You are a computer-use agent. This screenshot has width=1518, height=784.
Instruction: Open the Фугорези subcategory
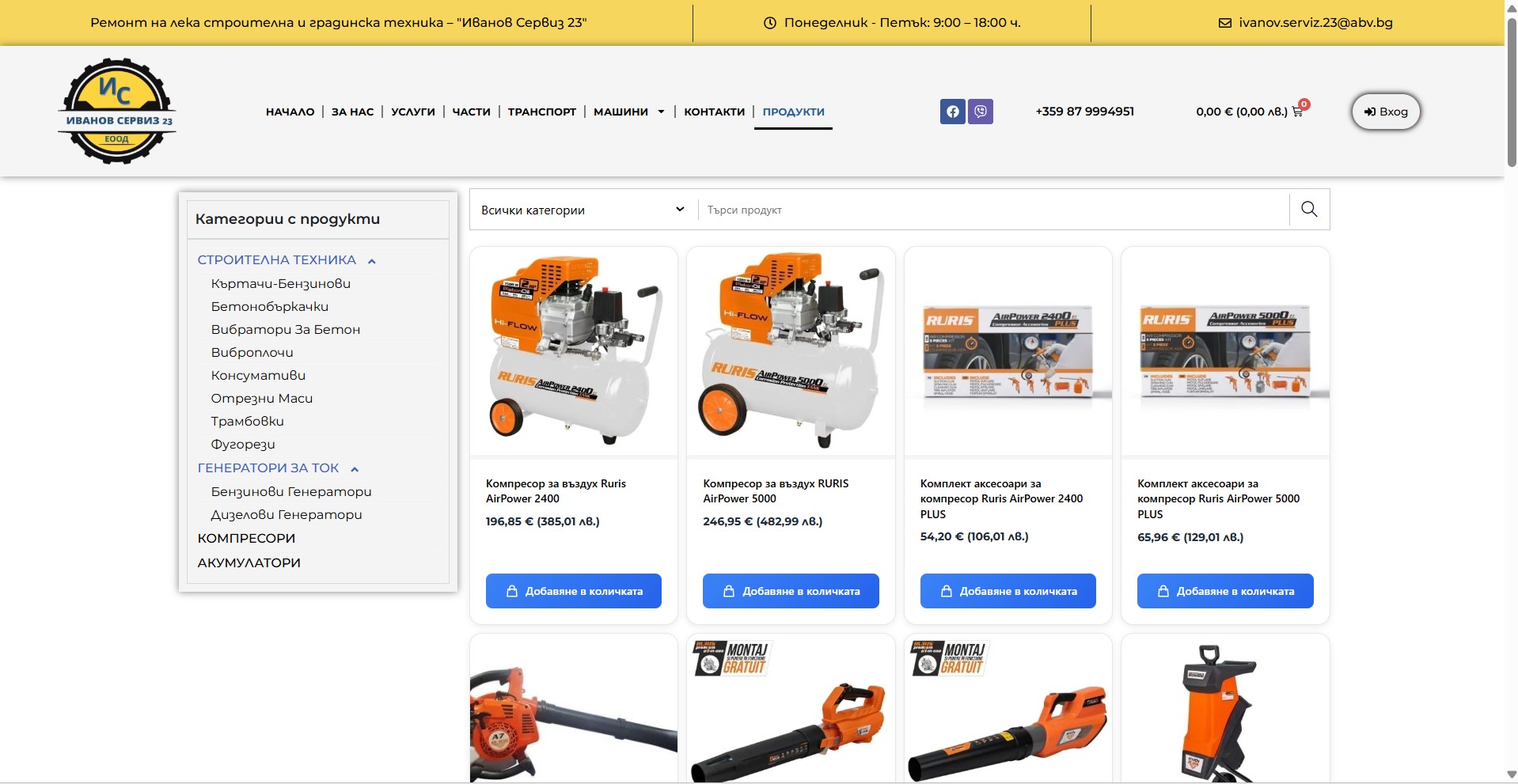coord(243,444)
